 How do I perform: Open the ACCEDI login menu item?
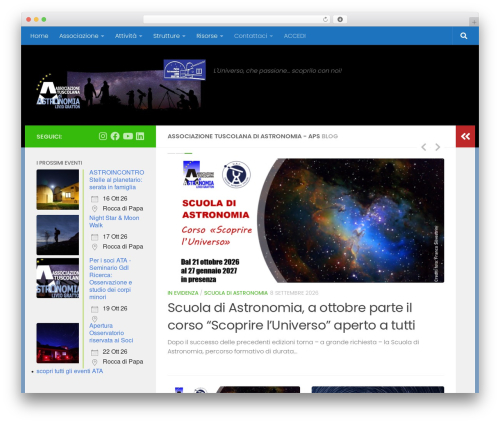click(295, 36)
